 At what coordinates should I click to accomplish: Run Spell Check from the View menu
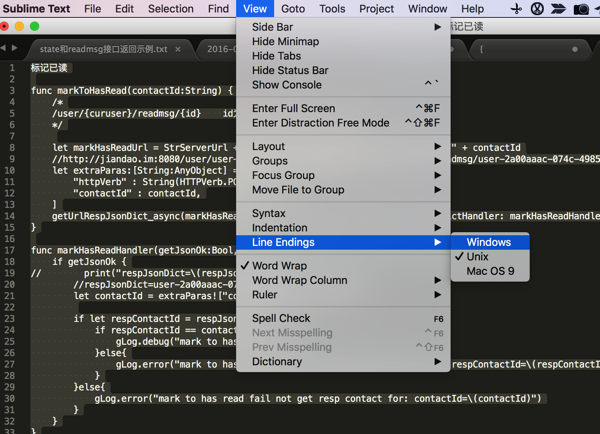coord(281,318)
